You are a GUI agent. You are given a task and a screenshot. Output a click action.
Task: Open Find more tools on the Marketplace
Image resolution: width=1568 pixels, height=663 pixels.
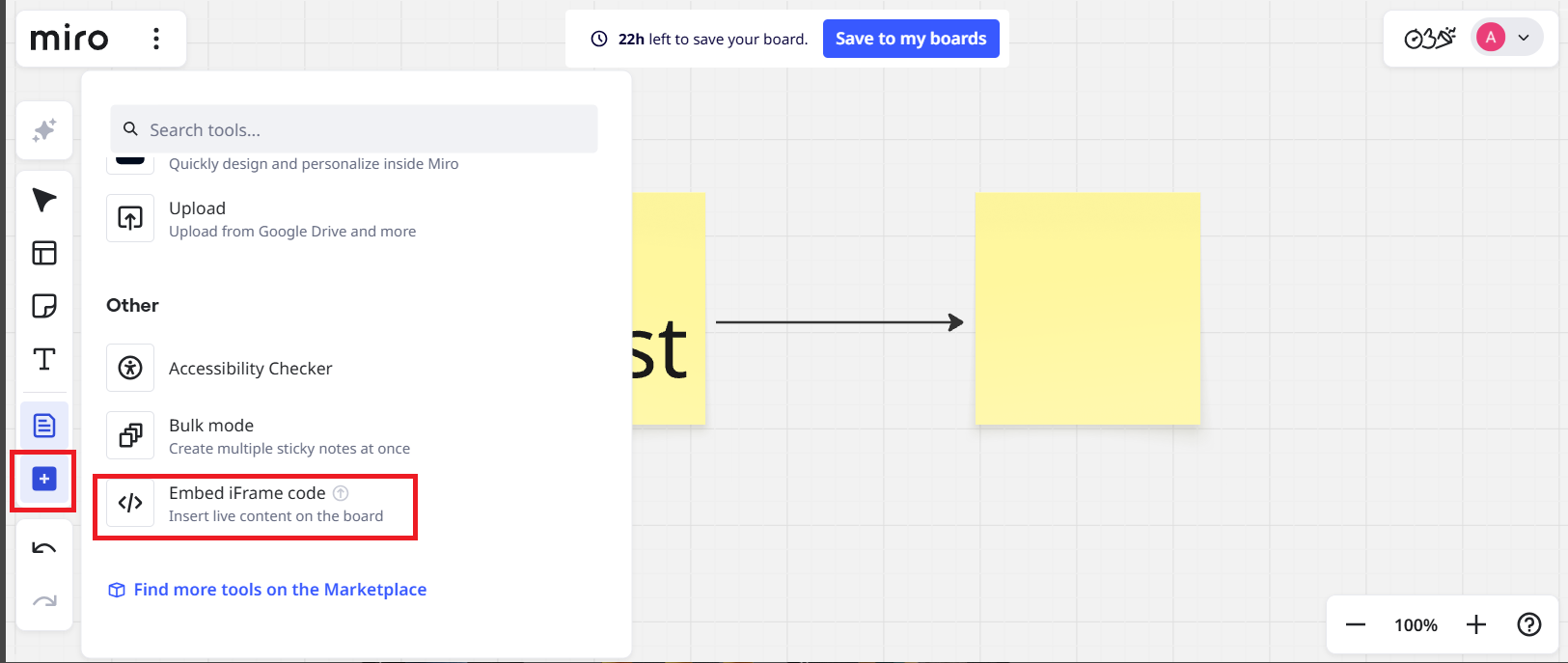[267, 590]
